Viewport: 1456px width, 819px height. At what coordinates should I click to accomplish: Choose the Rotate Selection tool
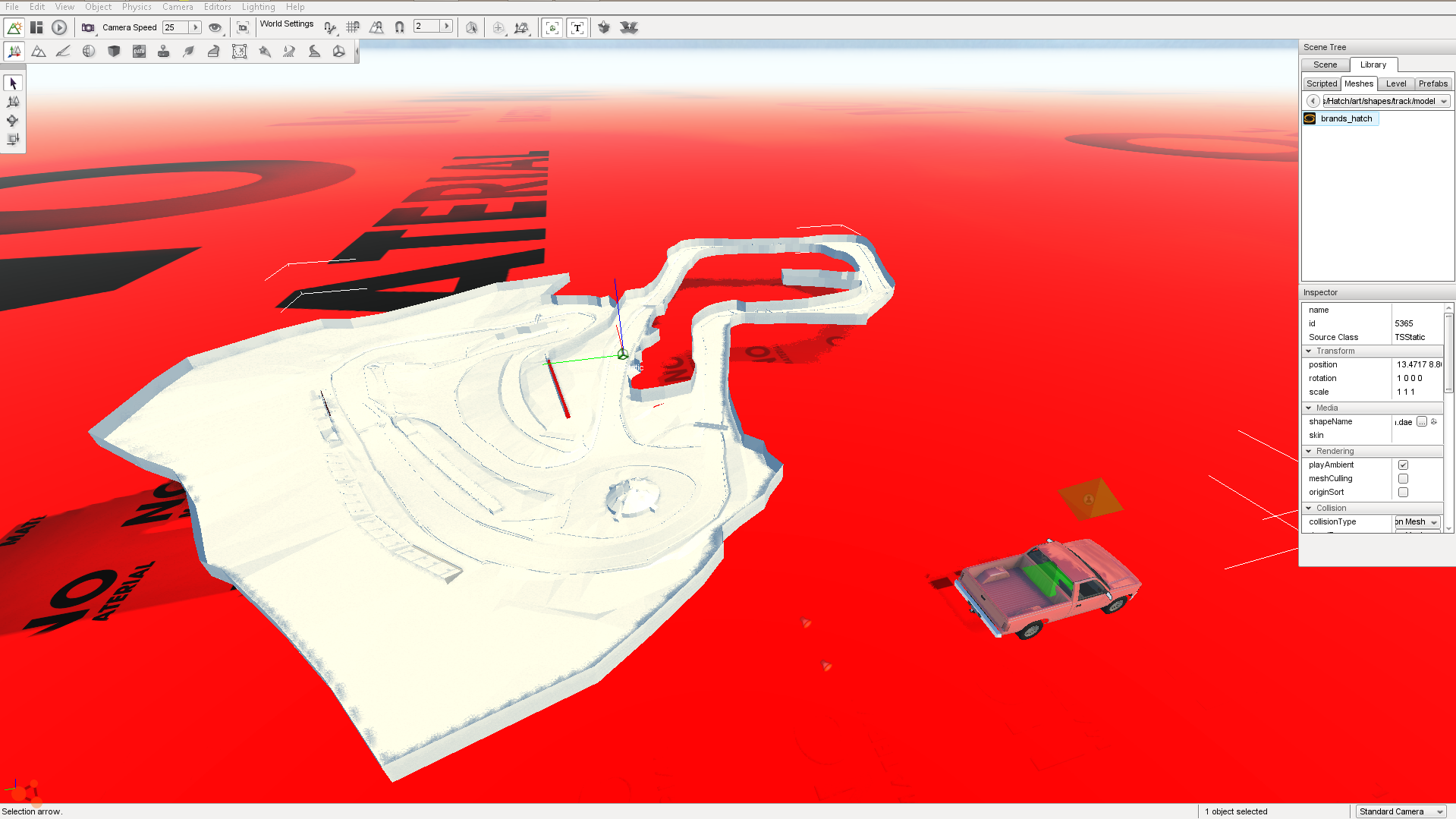tap(13, 121)
